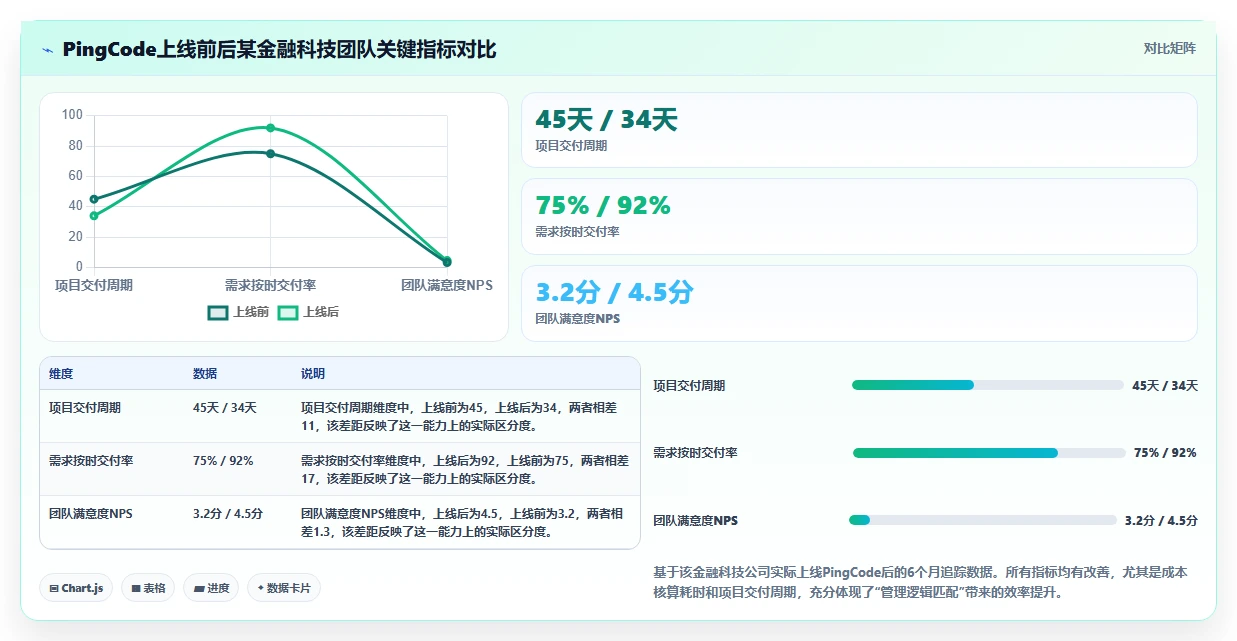Click the 45天 / 34天 data card
The height and width of the screenshot is (641, 1237).
(859, 130)
